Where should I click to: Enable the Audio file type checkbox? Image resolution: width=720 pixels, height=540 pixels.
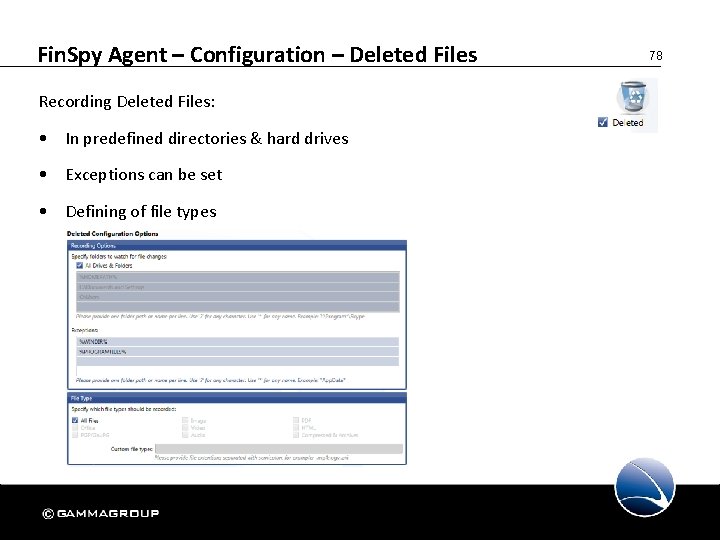[x=185, y=434]
